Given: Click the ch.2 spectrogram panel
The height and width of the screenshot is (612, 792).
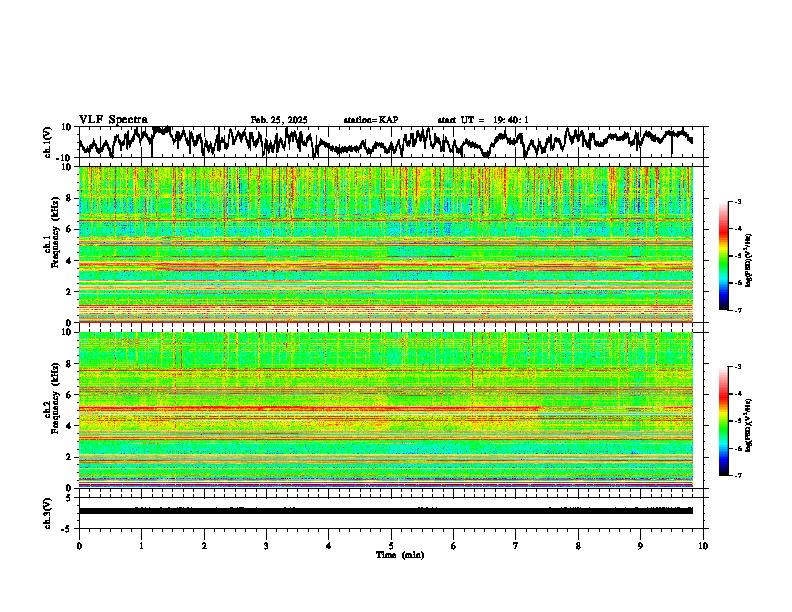Looking at the screenshot, I should point(385,410).
